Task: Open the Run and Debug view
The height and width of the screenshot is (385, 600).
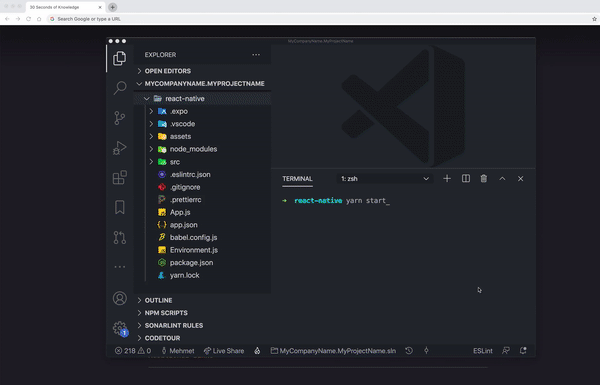Action: (x=119, y=148)
